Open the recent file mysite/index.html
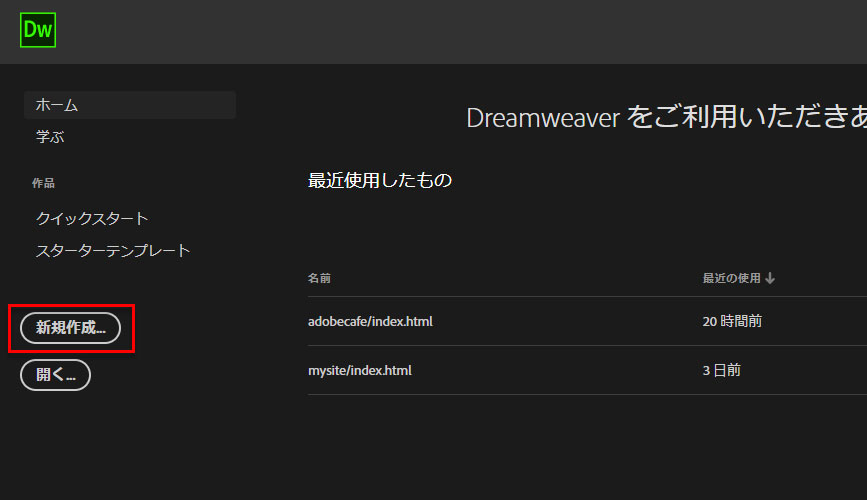Screen dimensions: 867x500 point(359,370)
